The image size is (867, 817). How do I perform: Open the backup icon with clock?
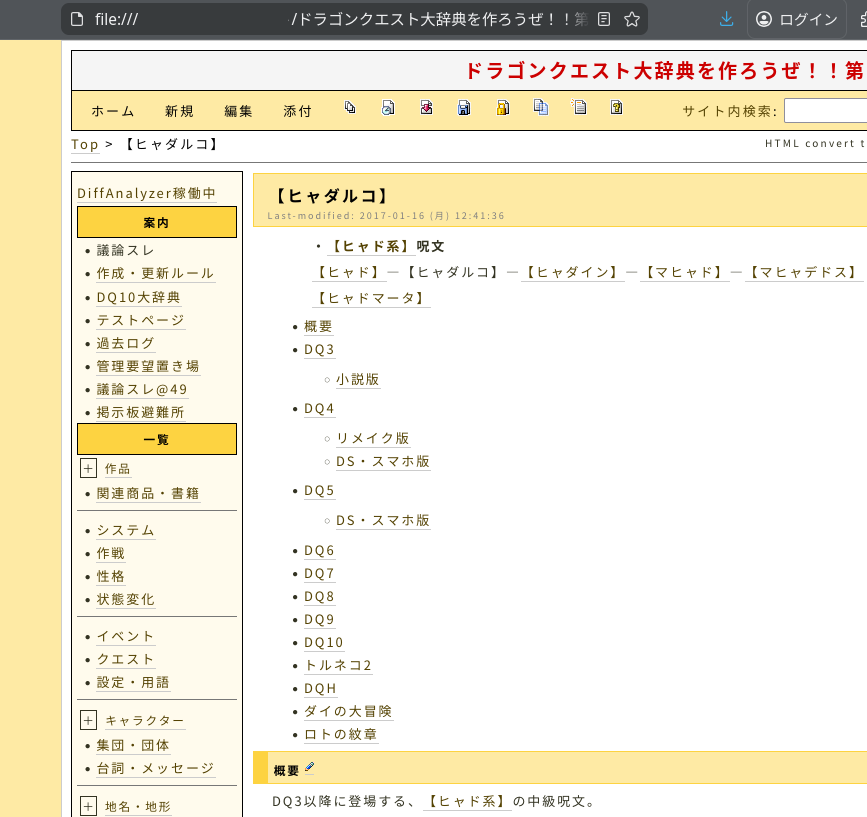[388, 108]
